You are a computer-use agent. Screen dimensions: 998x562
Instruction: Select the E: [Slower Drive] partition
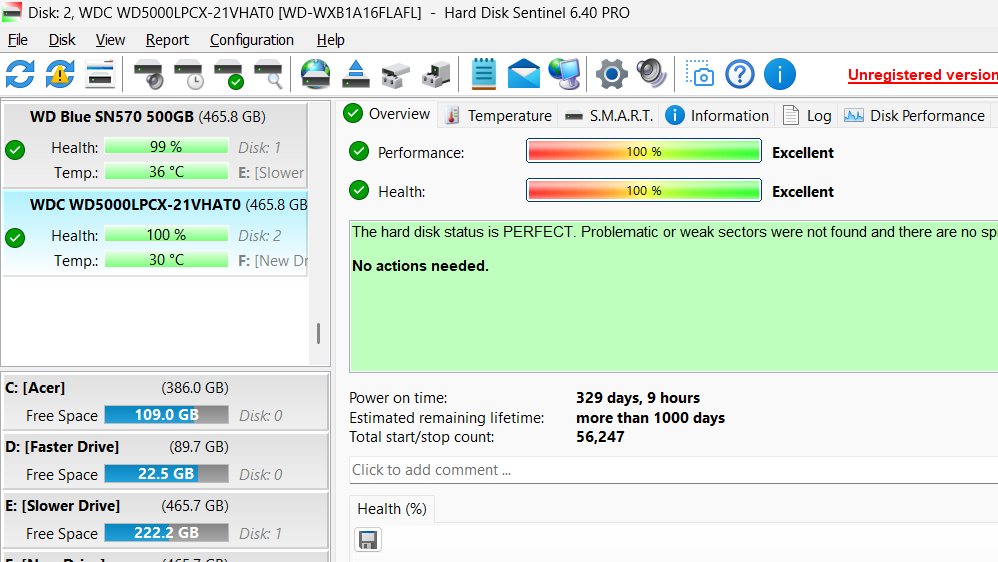165,519
